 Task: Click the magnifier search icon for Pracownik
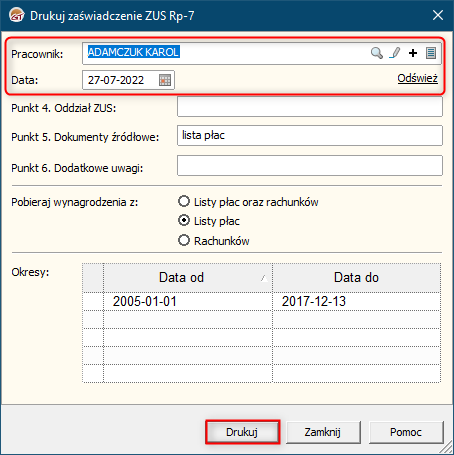377,53
